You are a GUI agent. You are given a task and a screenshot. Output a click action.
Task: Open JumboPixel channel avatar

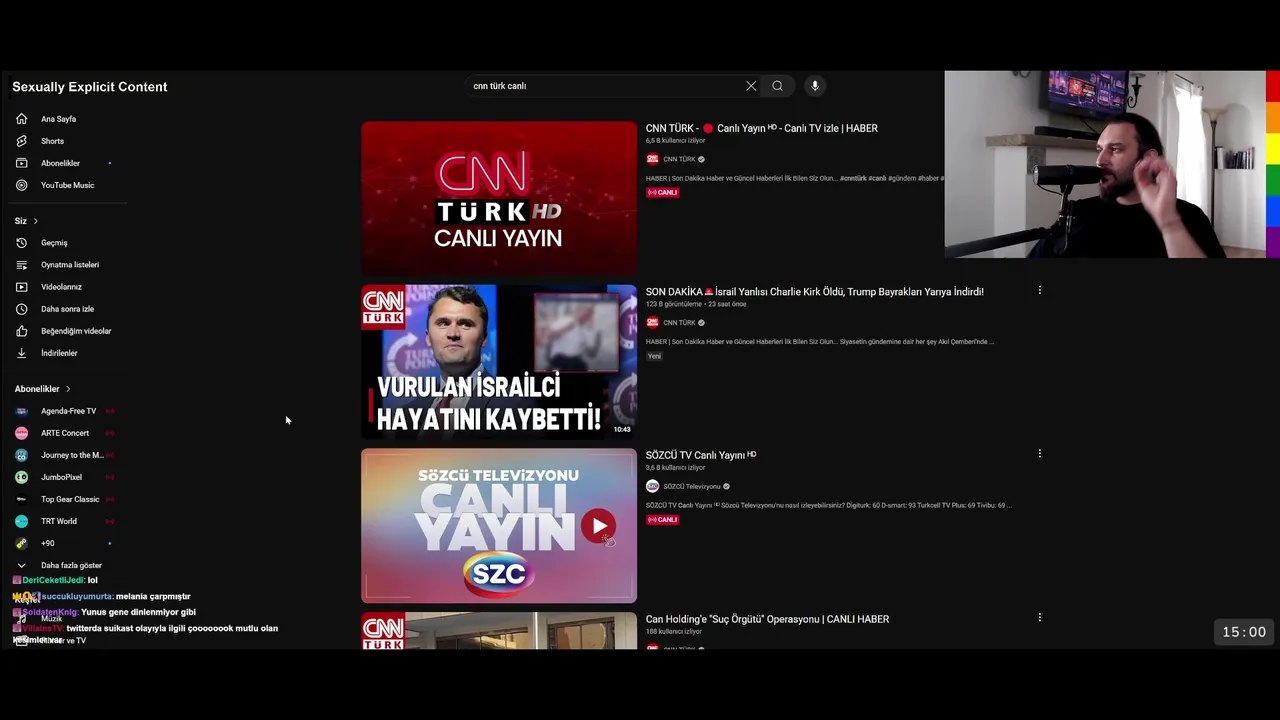21,477
